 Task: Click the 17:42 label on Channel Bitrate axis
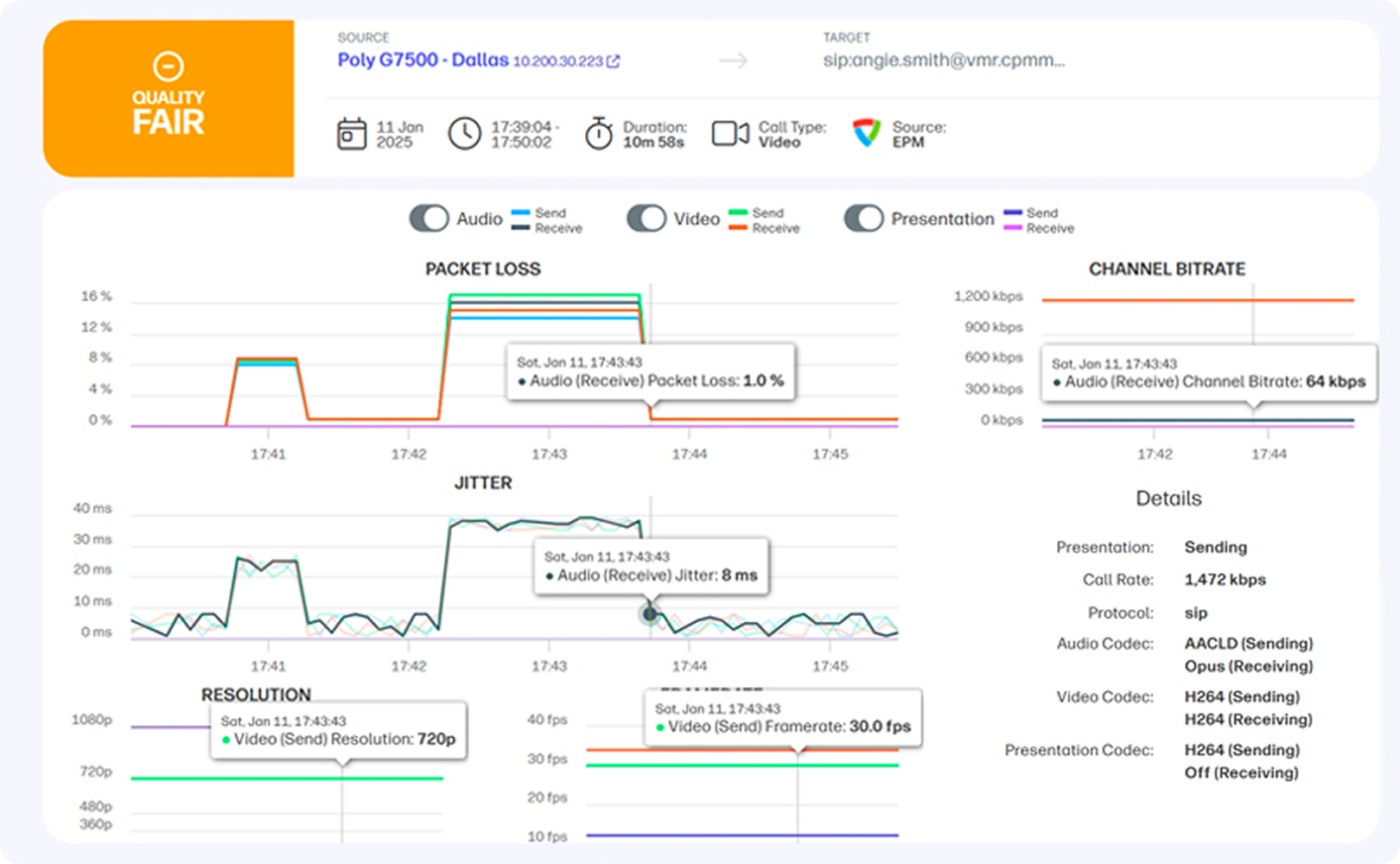coord(1155,454)
